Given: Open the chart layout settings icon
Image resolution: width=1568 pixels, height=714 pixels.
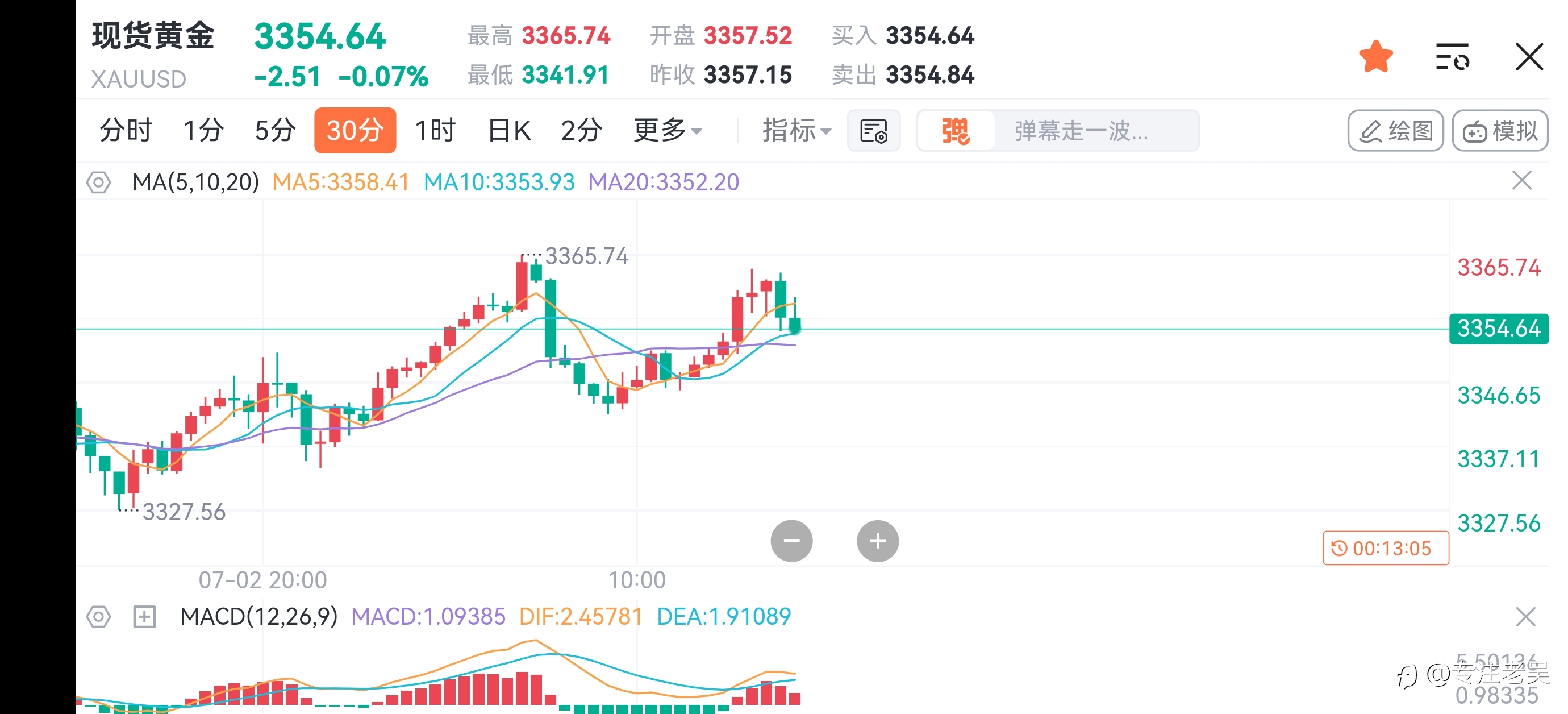Looking at the screenshot, I should 874,130.
